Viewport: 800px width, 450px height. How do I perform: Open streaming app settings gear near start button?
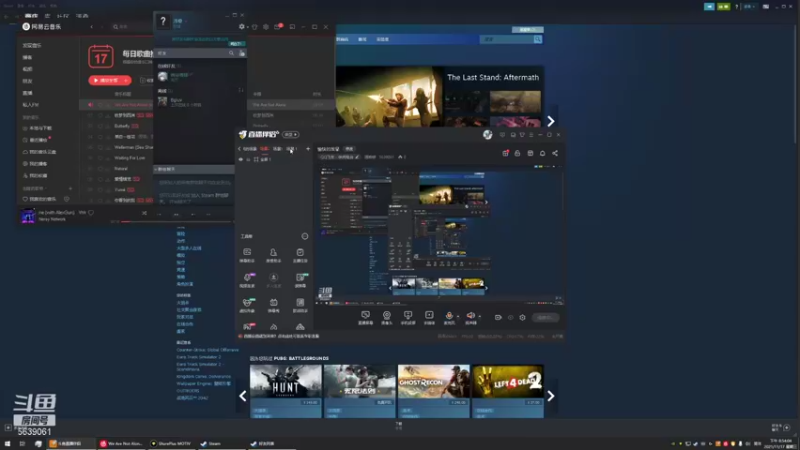tap(522, 317)
